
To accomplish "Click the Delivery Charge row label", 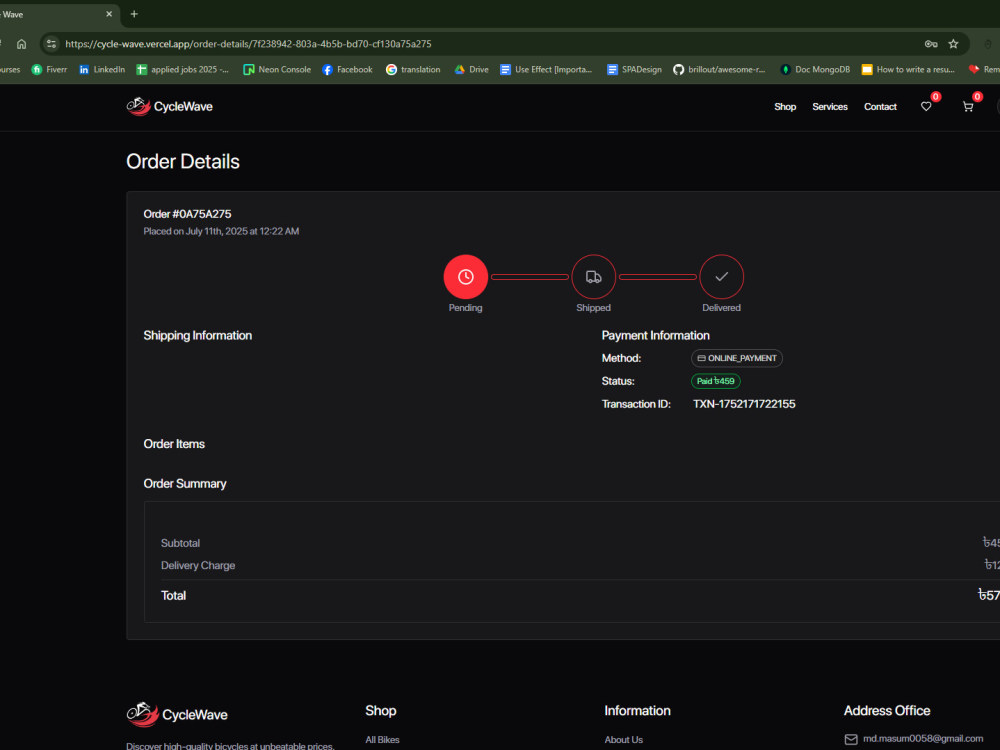I will tap(198, 566).
